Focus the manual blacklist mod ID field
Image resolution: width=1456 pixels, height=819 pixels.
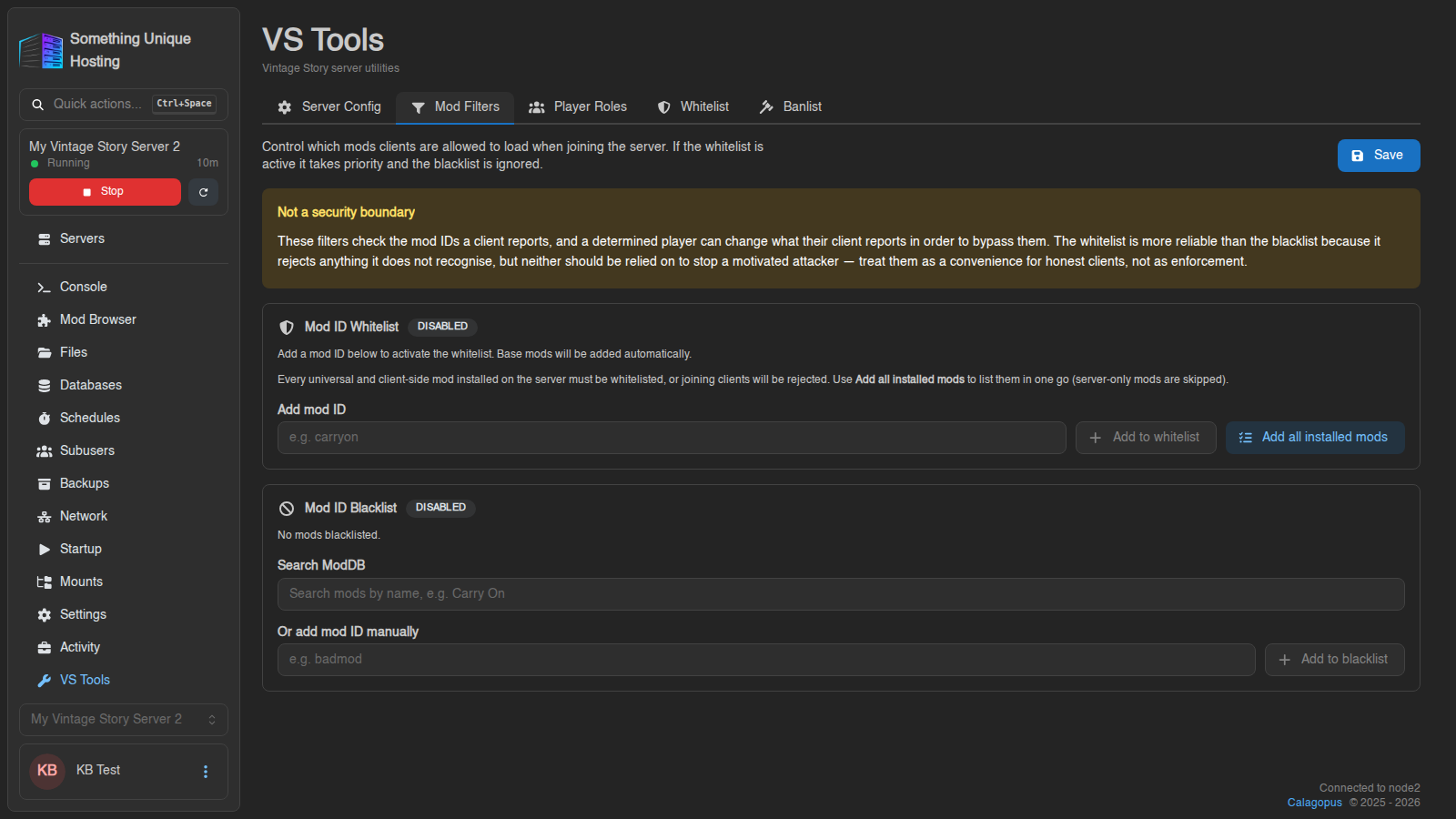766,660
